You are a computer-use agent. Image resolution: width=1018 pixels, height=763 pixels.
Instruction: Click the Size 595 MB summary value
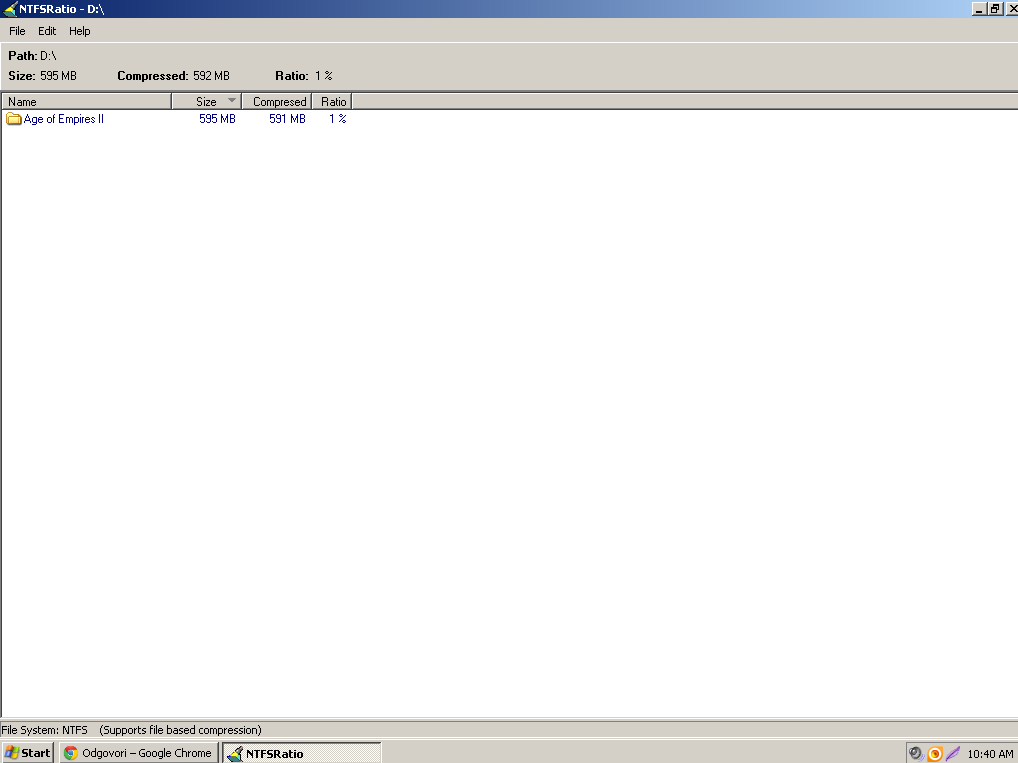click(58, 76)
